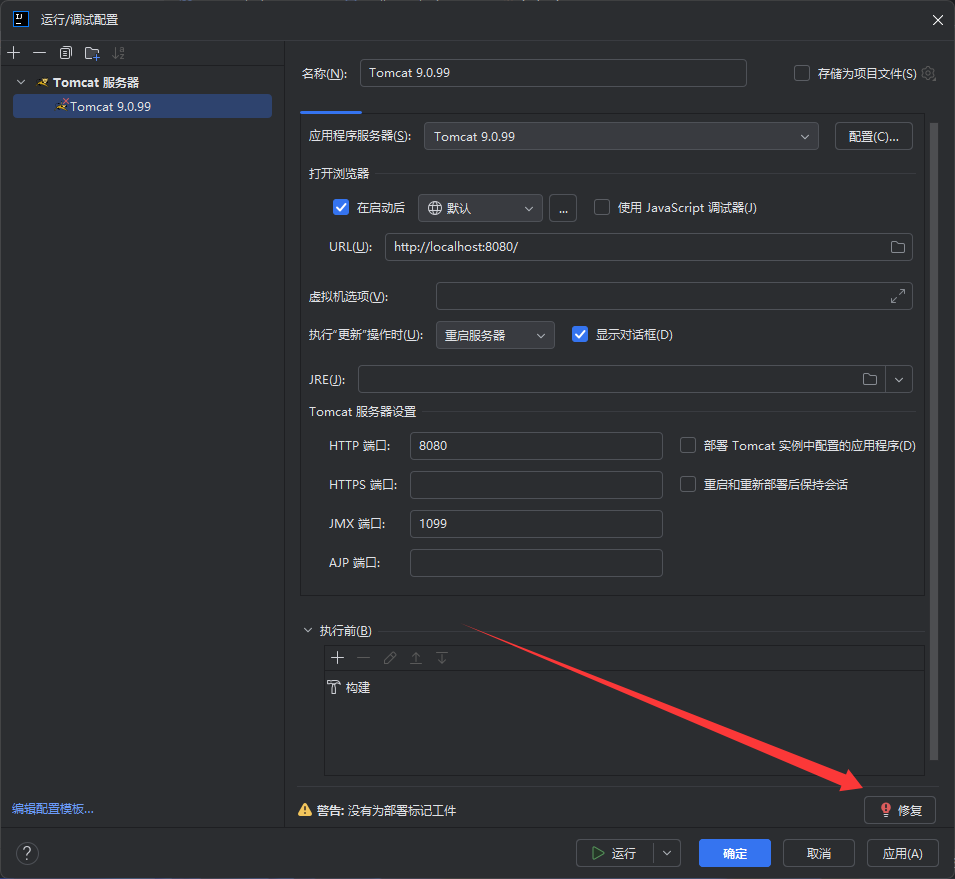Screen dimensions: 955x879
Task: Add a new run configuration with plus icon
Action: click(x=13, y=53)
